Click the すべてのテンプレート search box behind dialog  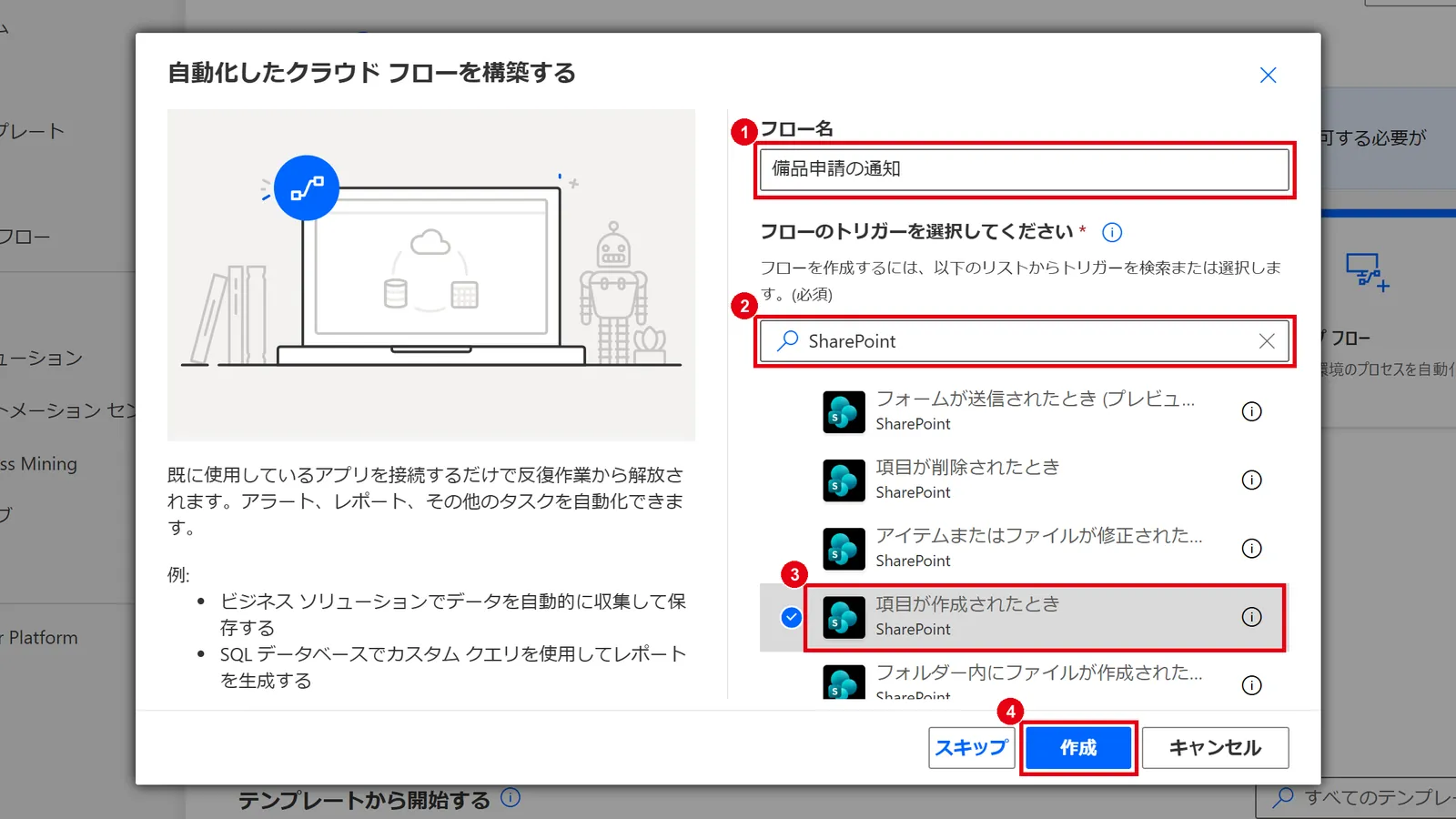click(x=1356, y=798)
